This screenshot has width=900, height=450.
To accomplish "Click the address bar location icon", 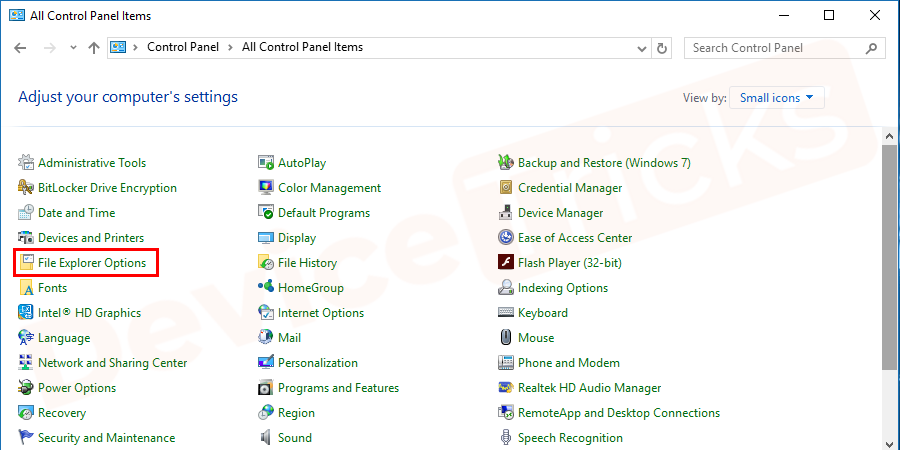I will coord(118,48).
